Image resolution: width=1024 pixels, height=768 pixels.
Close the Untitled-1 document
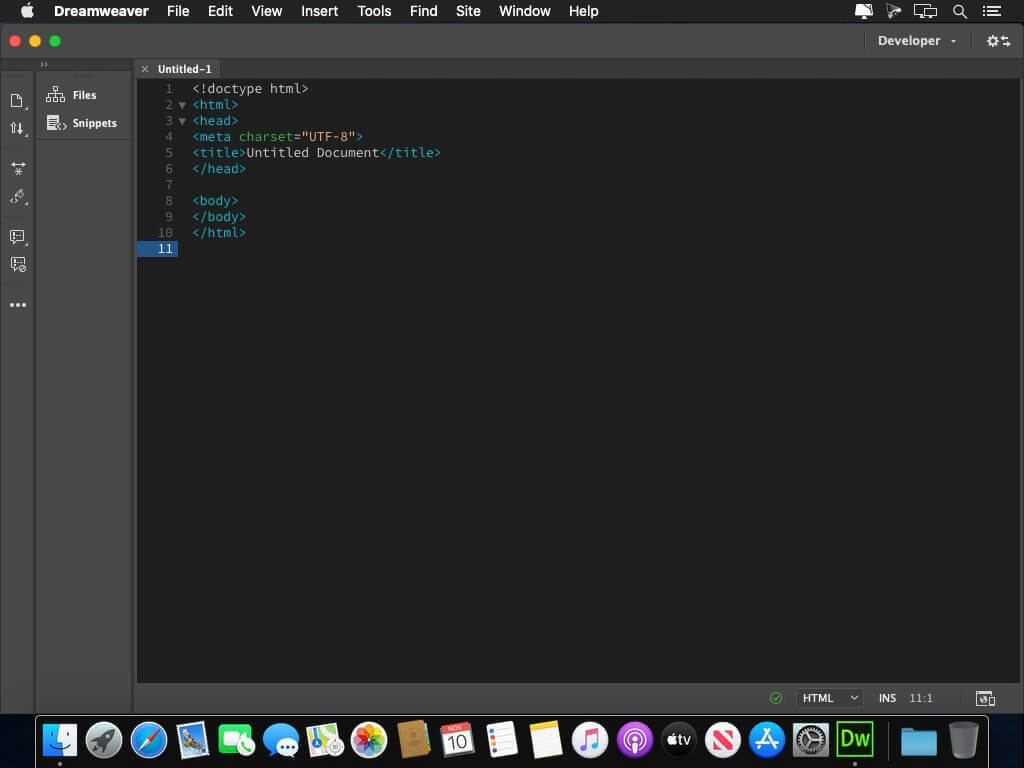click(x=145, y=68)
